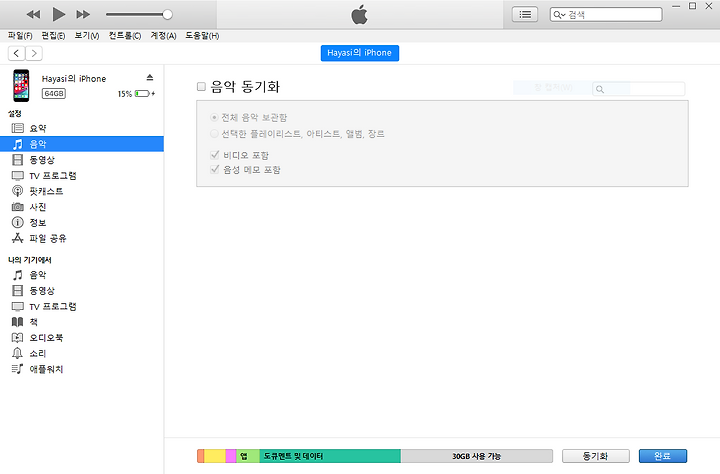Open 정보 in the sidebar
This screenshot has width=720, height=474.
point(82,222)
